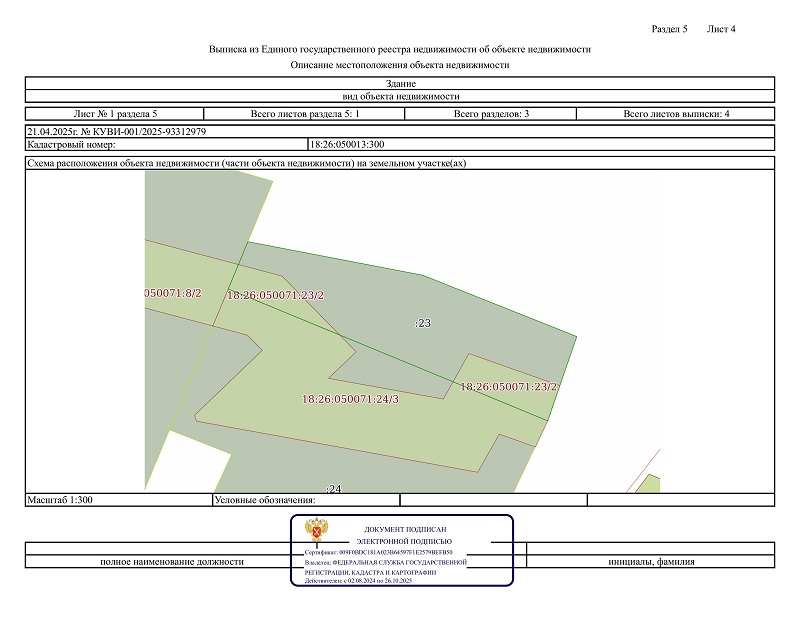Click 'ДОКУМЕНТ ПОДПИСАН' stamp heading
Image resolution: width=800 pixels, height=618 pixels.
coord(405,529)
